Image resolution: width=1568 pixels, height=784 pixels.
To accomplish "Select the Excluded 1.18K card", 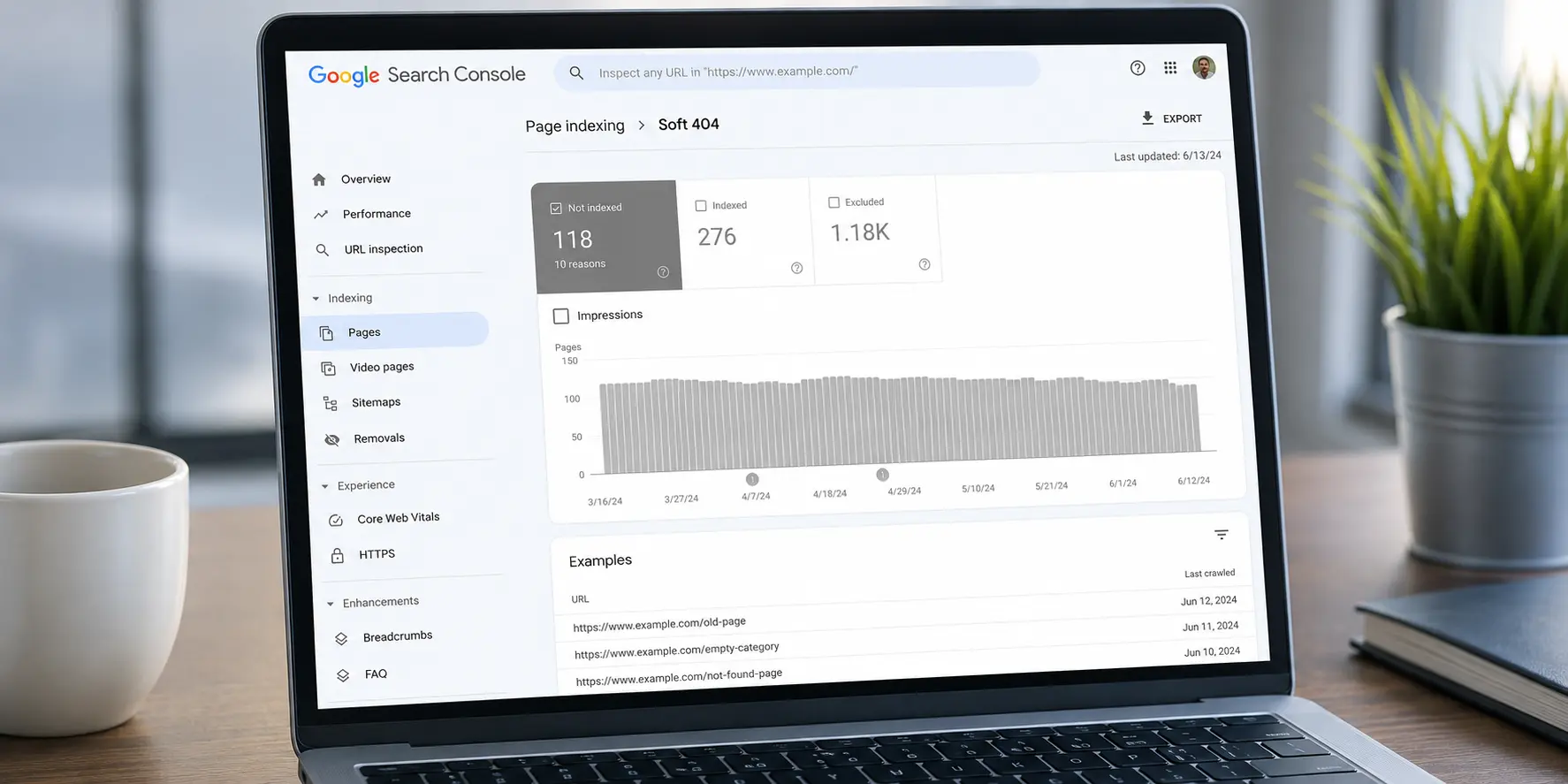I will tap(875, 230).
